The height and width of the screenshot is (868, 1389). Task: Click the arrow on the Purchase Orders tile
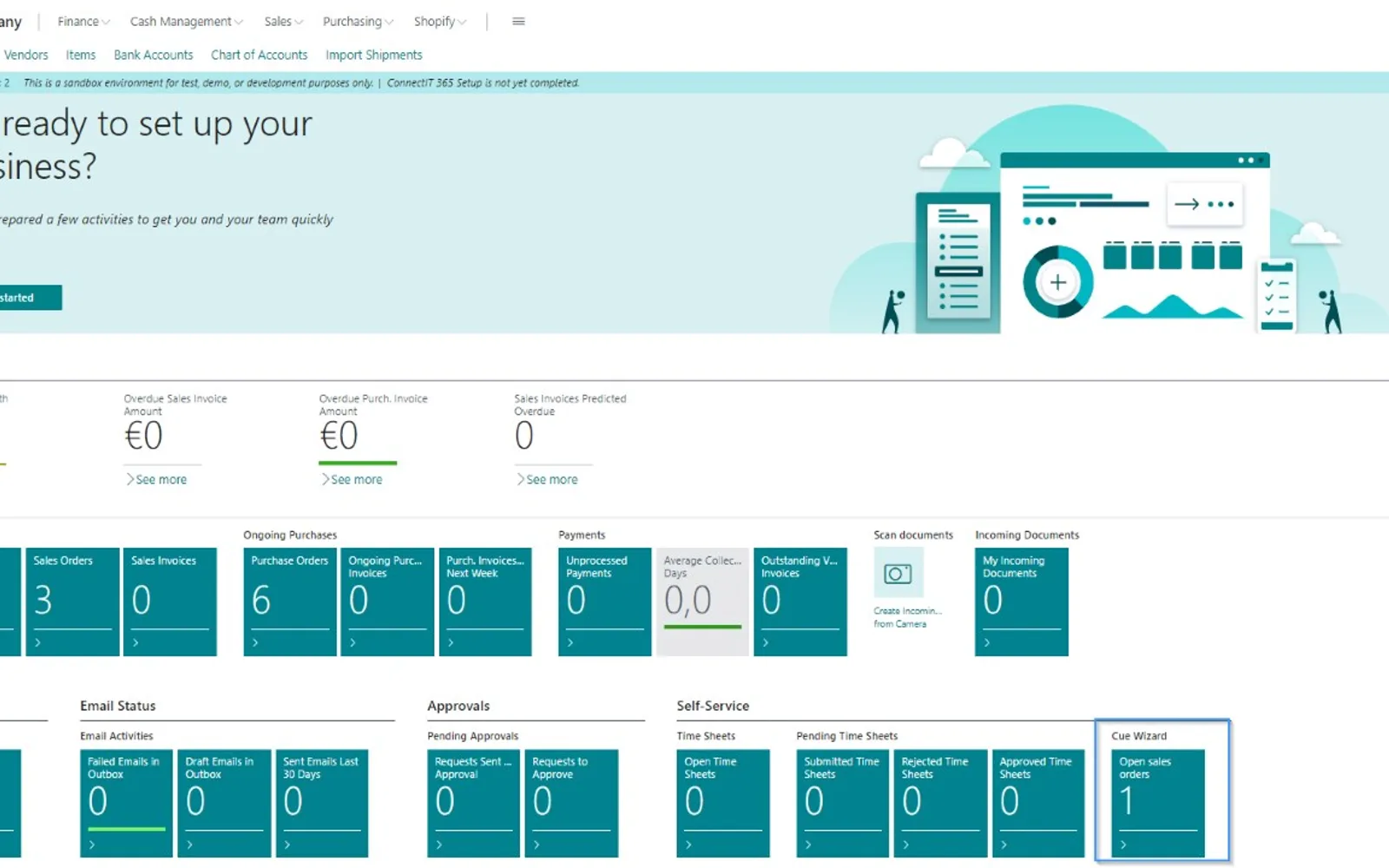point(255,642)
